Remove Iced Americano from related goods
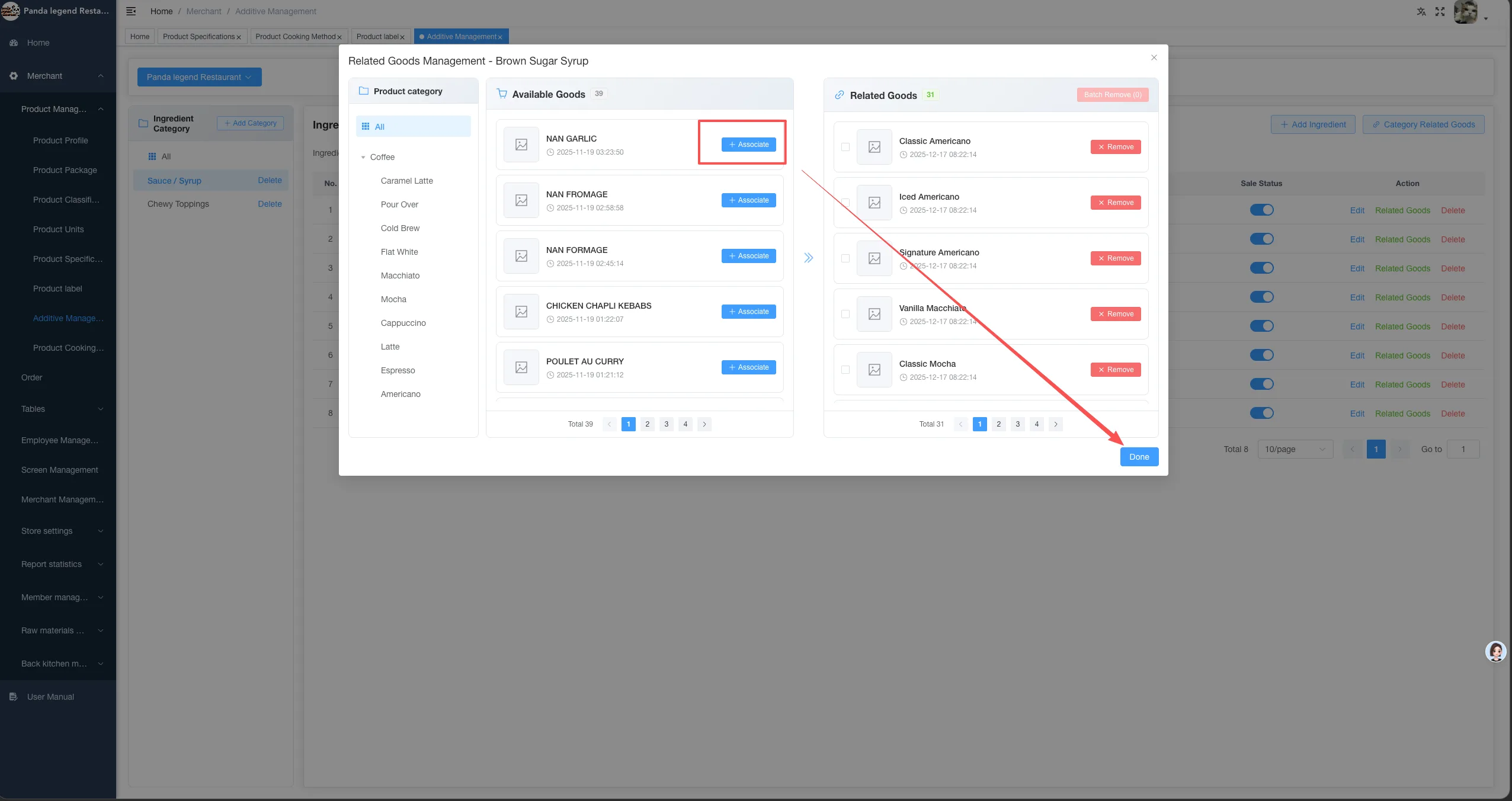Viewport: 1512px width, 801px height. pos(1116,203)
